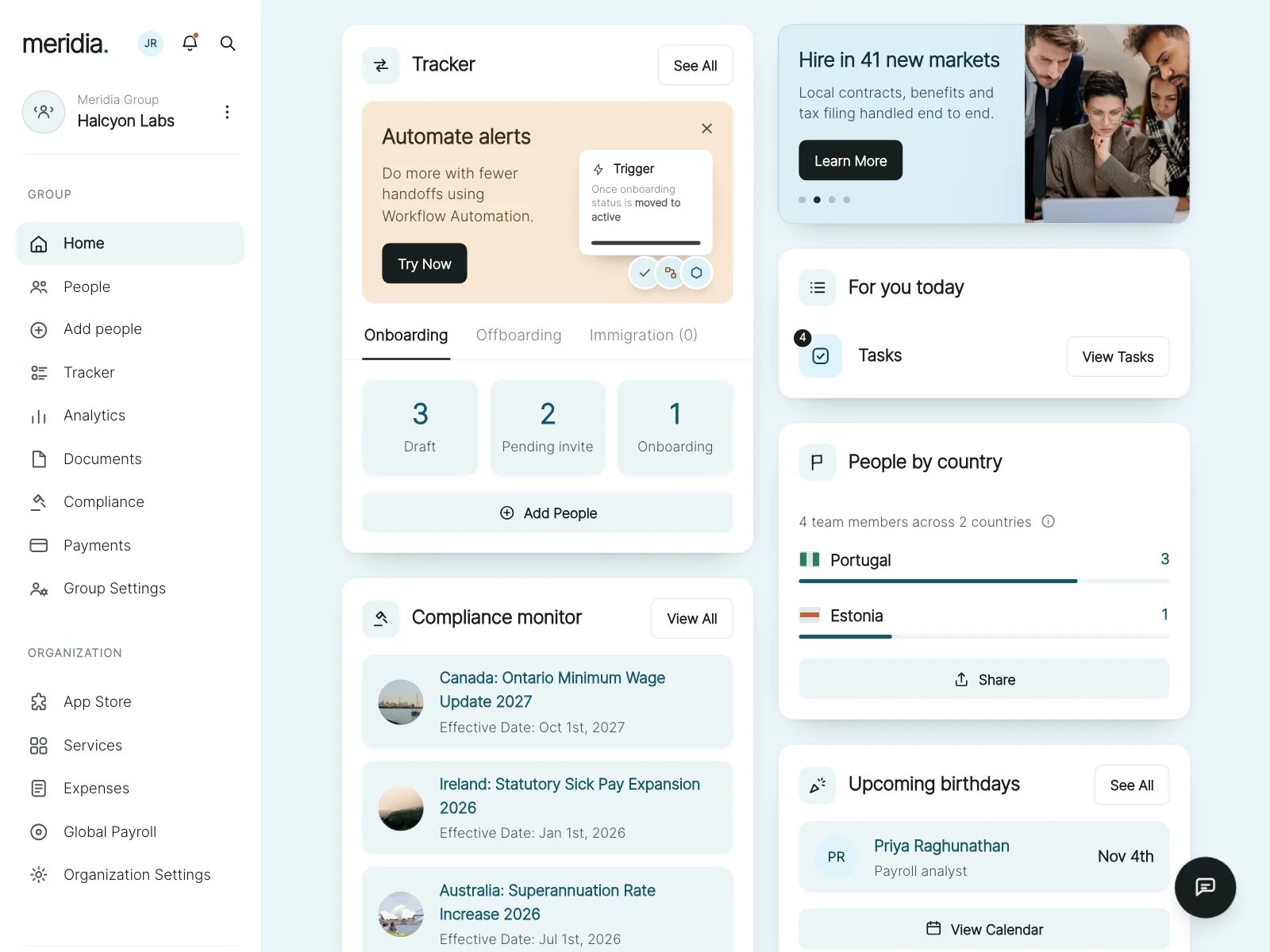Go to Home in sidebar

[130, 244]
